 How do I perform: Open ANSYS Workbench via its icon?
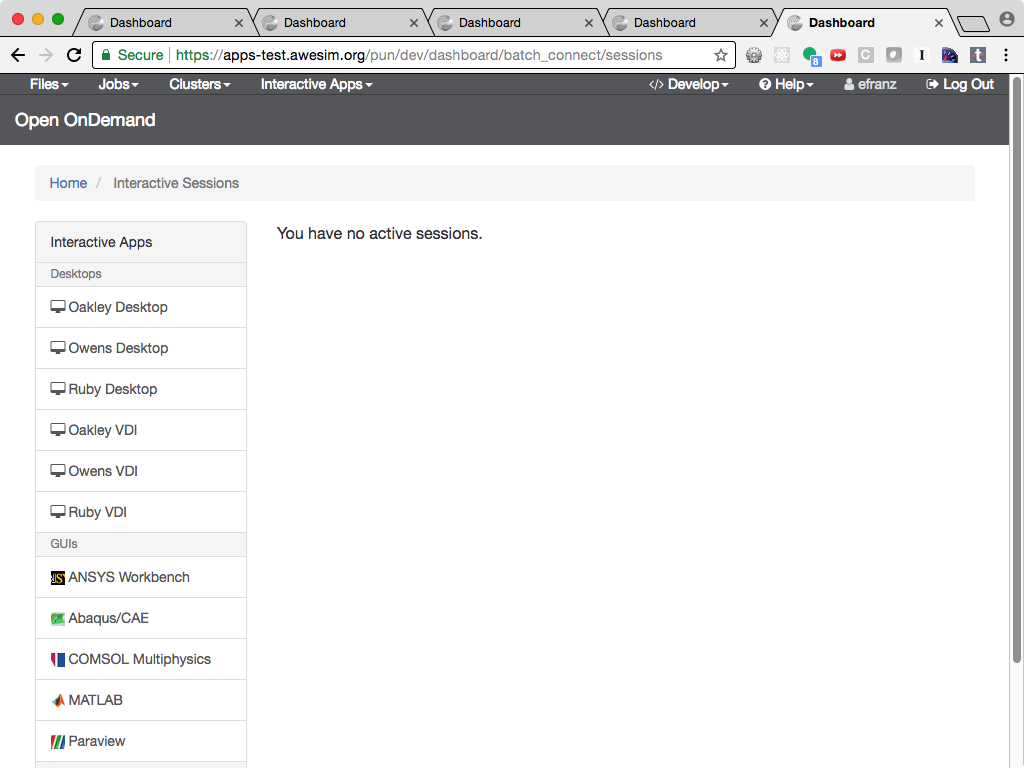(57, 577)
